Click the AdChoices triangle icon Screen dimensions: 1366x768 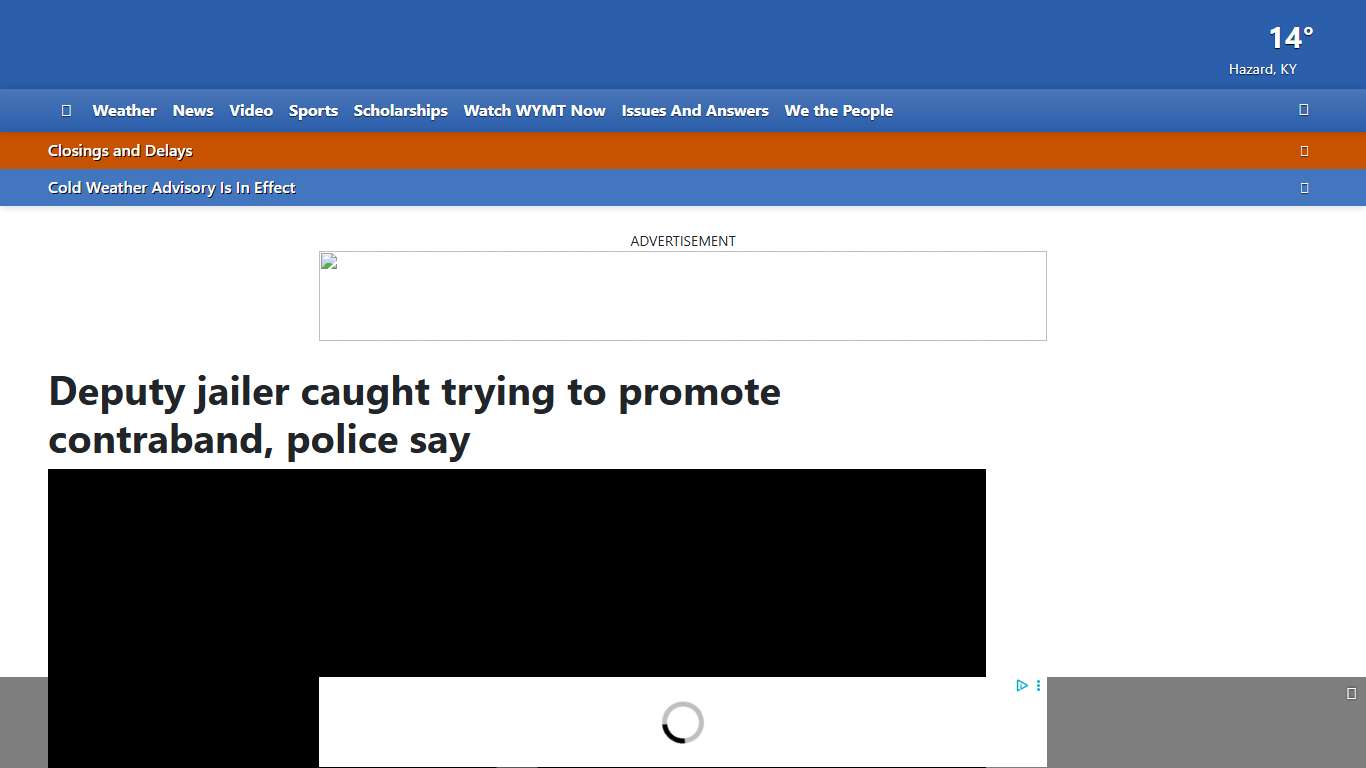click(x=1021, y=686)
